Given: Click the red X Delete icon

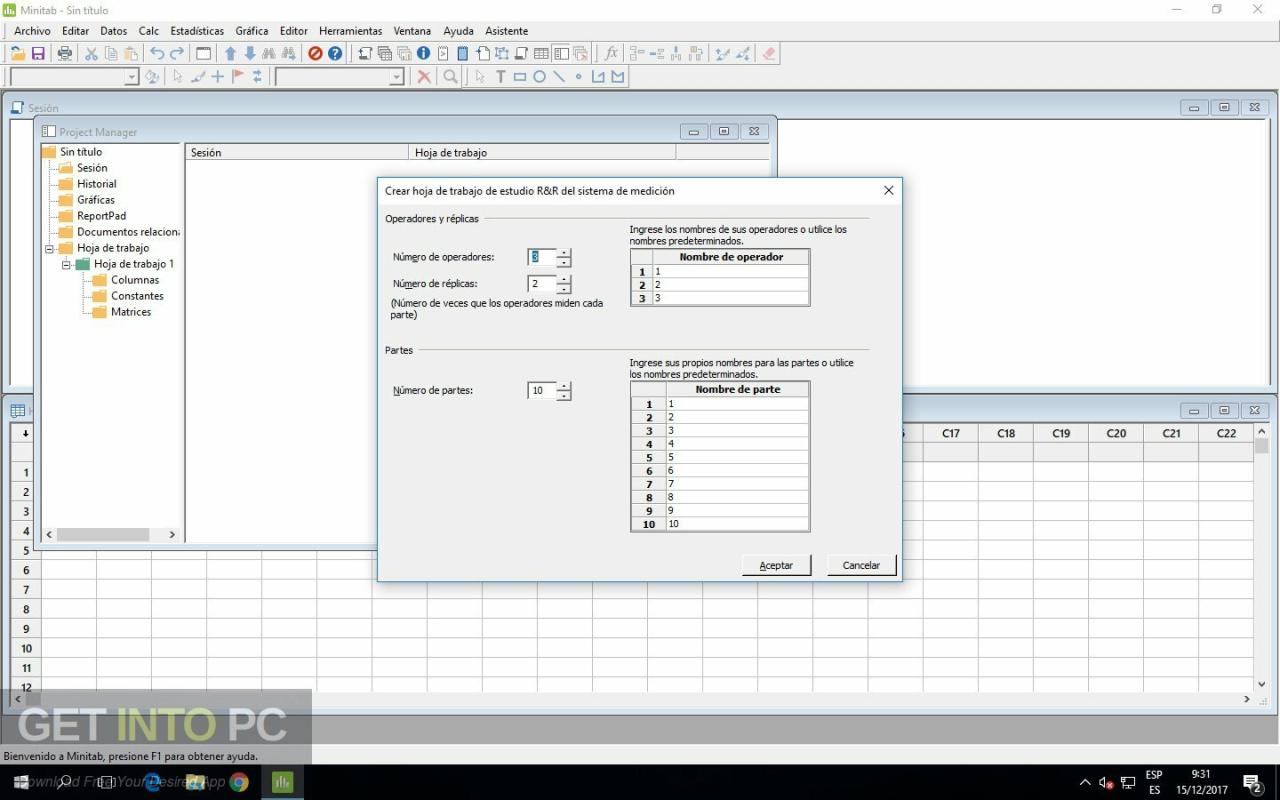Looking at the screenshot, I should point(424,77).
